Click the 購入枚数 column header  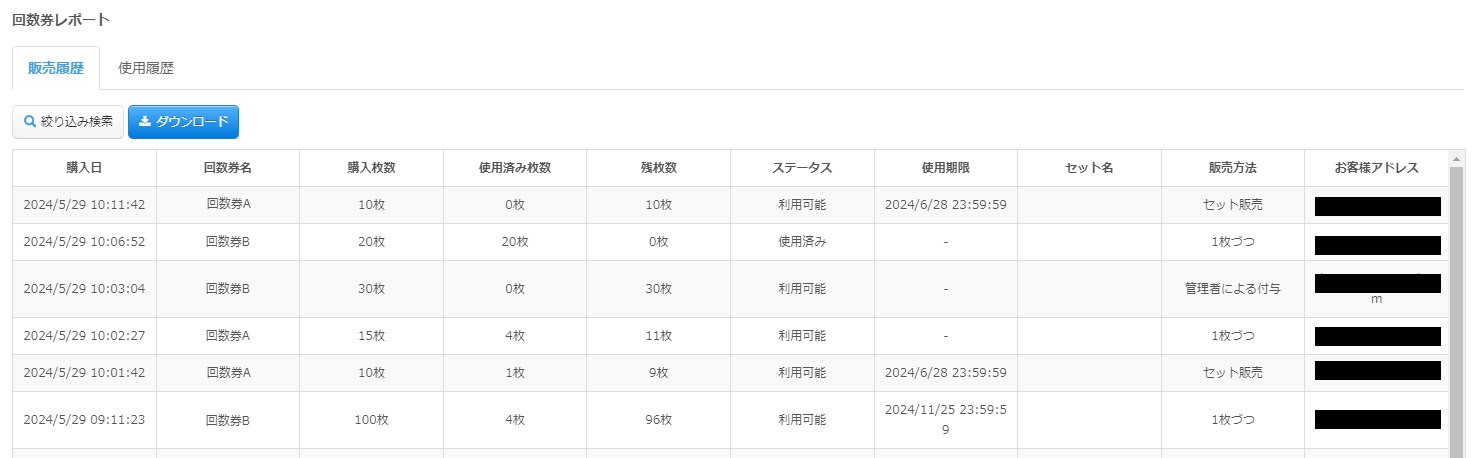(x=371, y=168)
